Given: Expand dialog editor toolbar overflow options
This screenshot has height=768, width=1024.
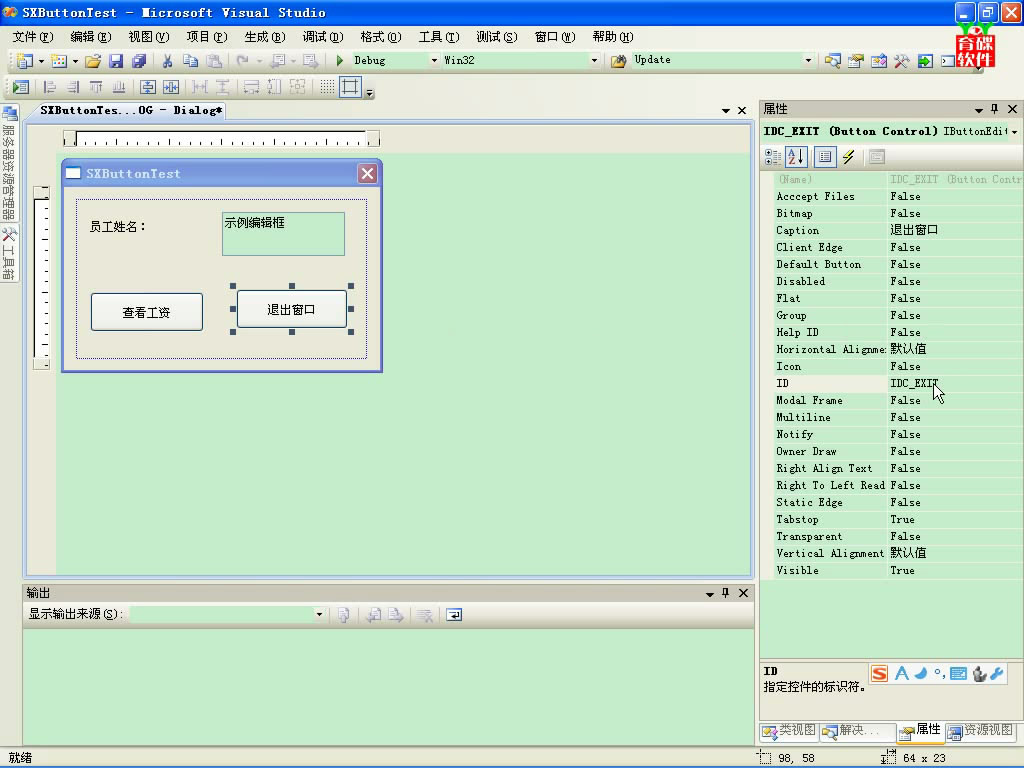Looking at the screenshot, I should [370, 91].
